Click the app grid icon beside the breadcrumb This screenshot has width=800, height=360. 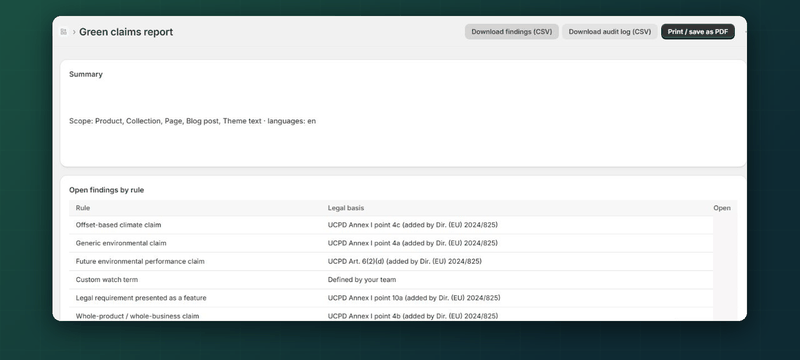coord(63,32)
